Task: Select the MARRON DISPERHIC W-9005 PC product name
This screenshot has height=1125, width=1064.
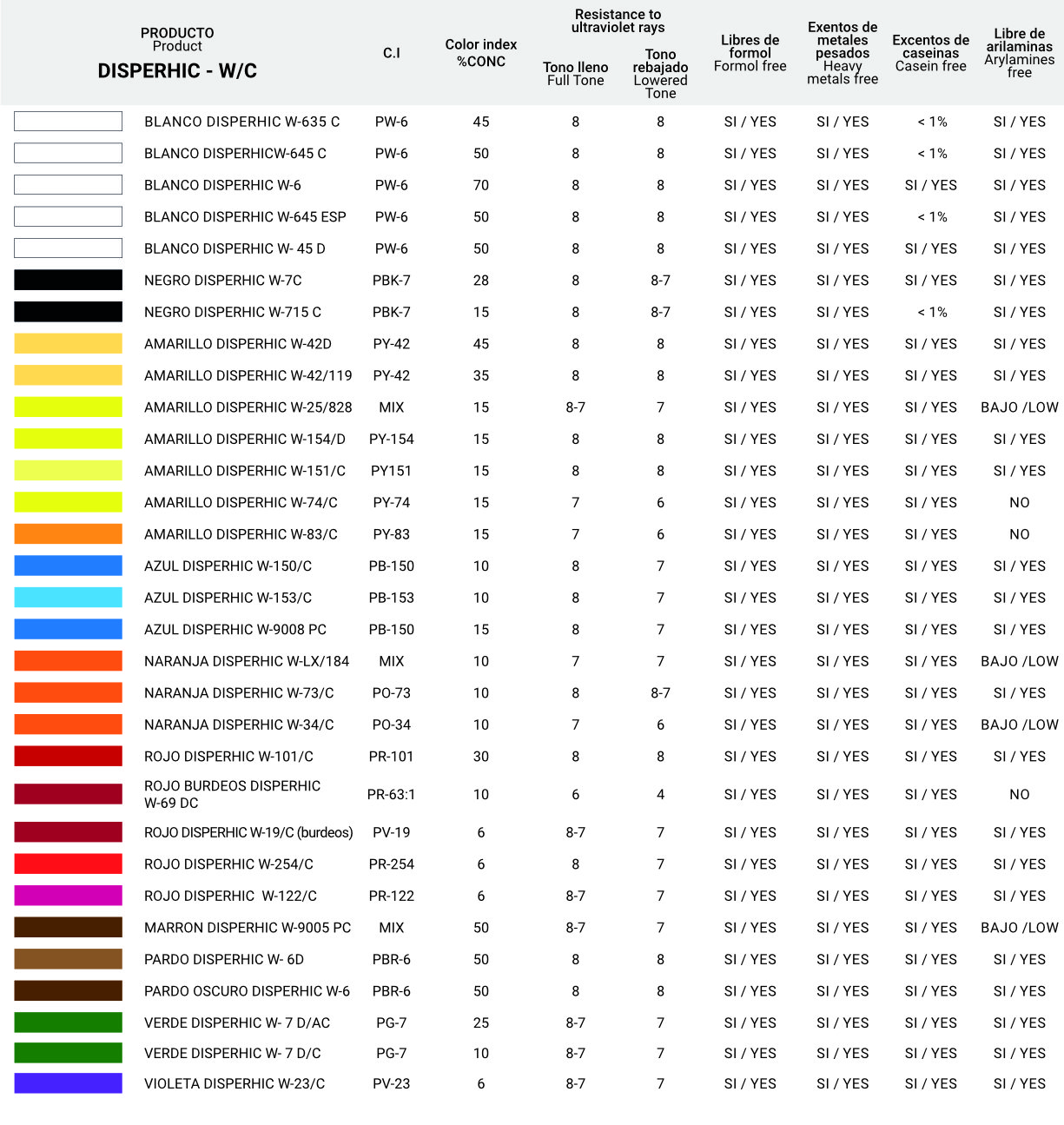Action: click(x=248, y=928)
